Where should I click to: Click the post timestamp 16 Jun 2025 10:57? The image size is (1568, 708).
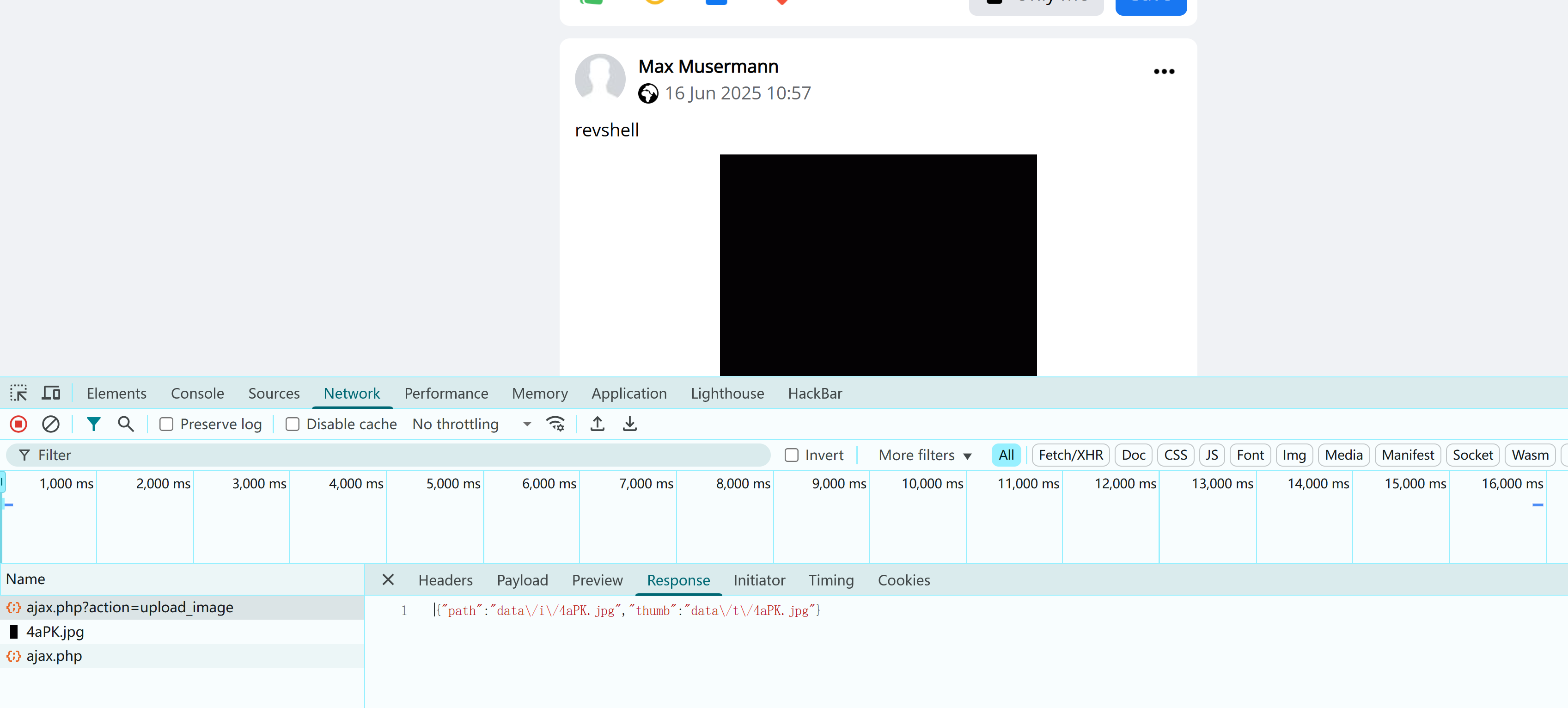(738, 93)
